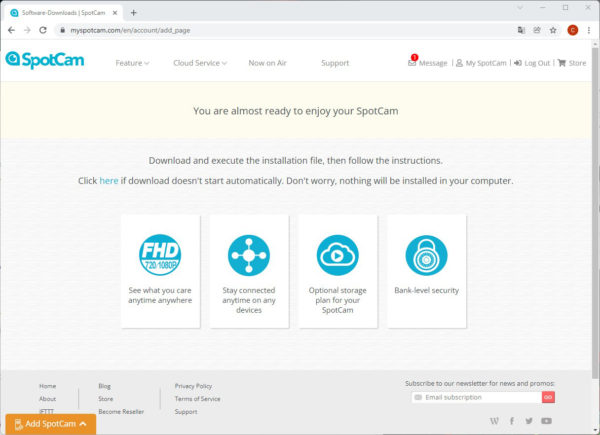Click the Store shopping cart icon

coord(562,63)
